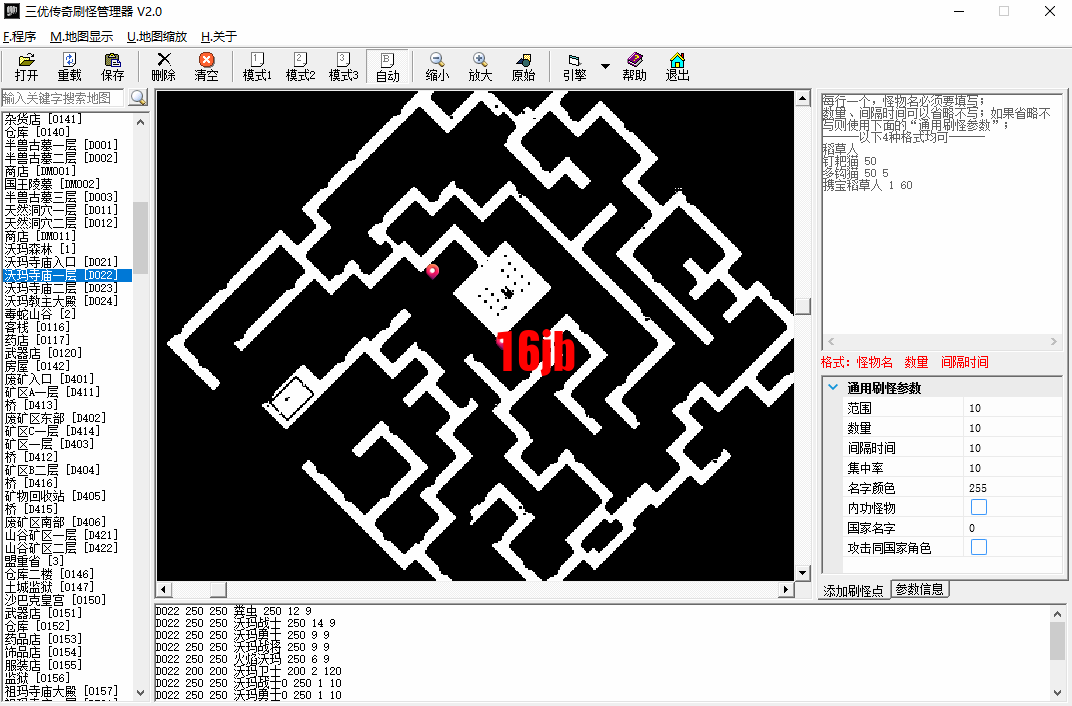
Task: Toggle the 自动 auto mode button
Action: [387, 67]
